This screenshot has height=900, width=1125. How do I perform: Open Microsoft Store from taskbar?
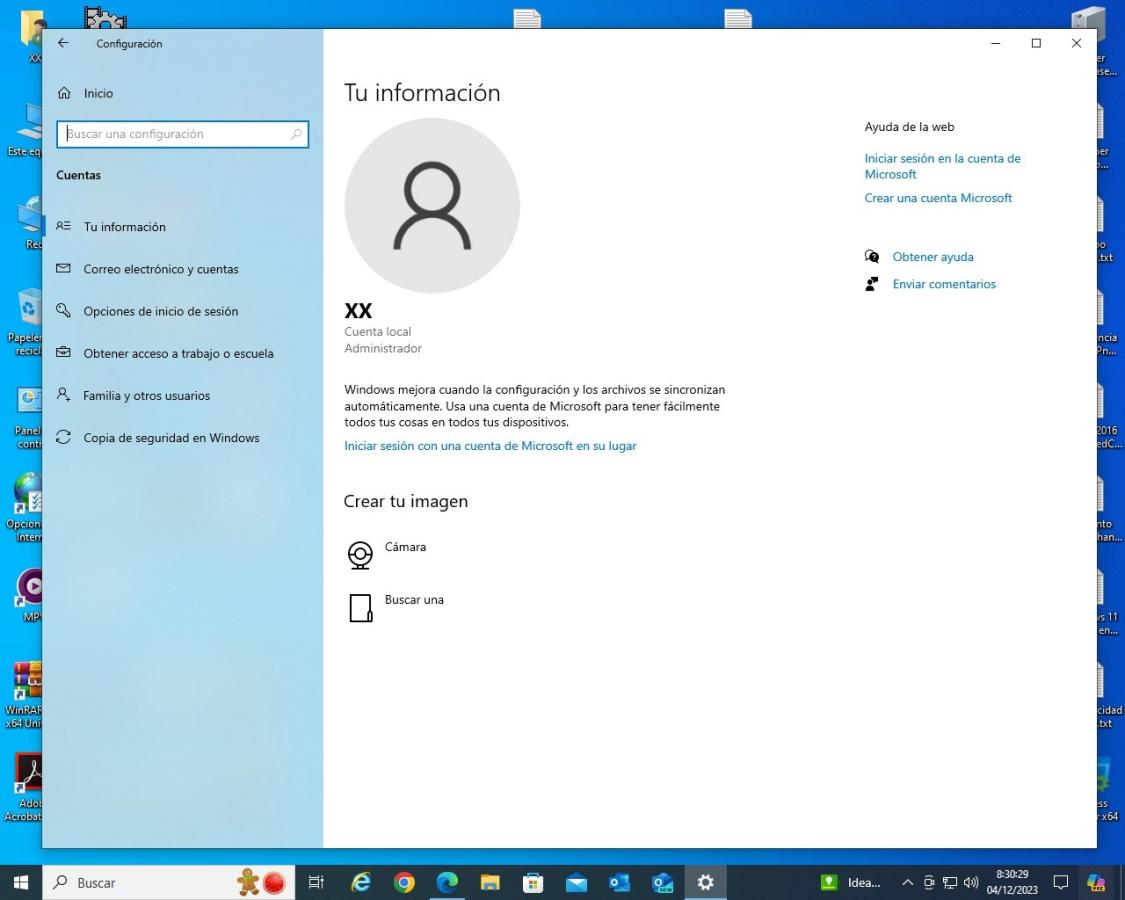534,883
